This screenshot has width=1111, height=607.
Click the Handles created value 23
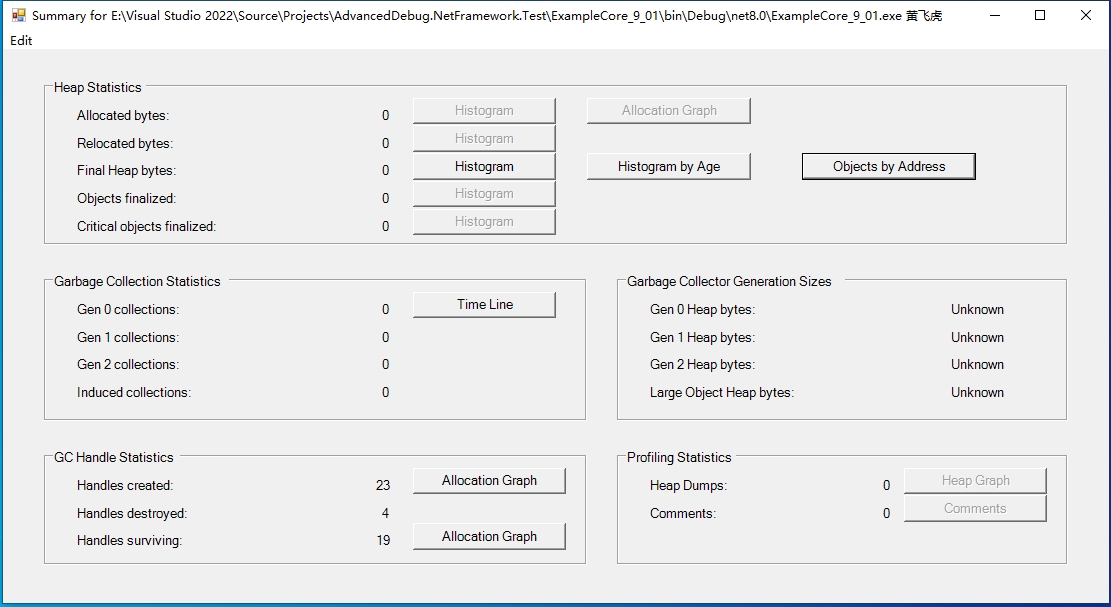coord(383,486)
